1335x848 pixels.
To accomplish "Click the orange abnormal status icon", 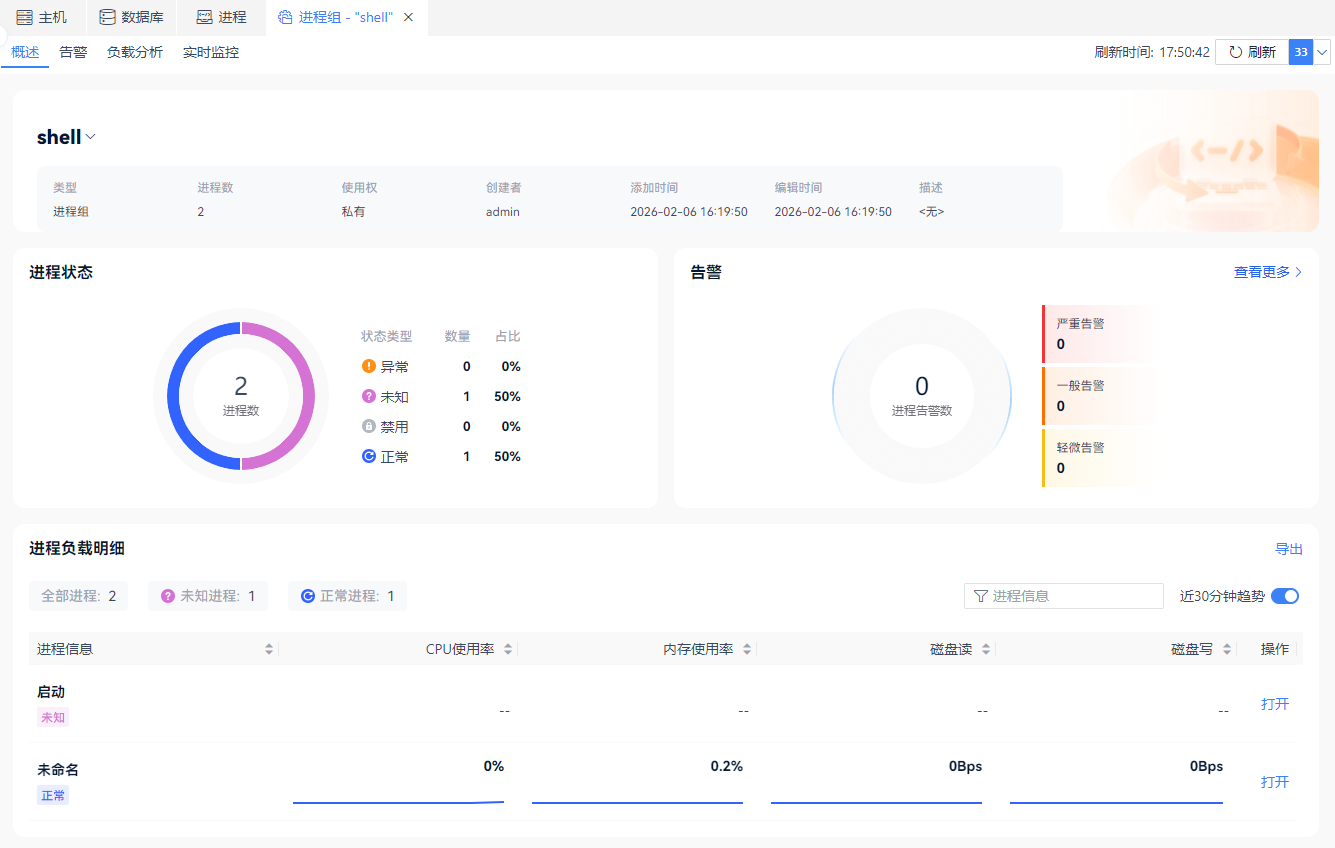I will [x=369, y=366].
